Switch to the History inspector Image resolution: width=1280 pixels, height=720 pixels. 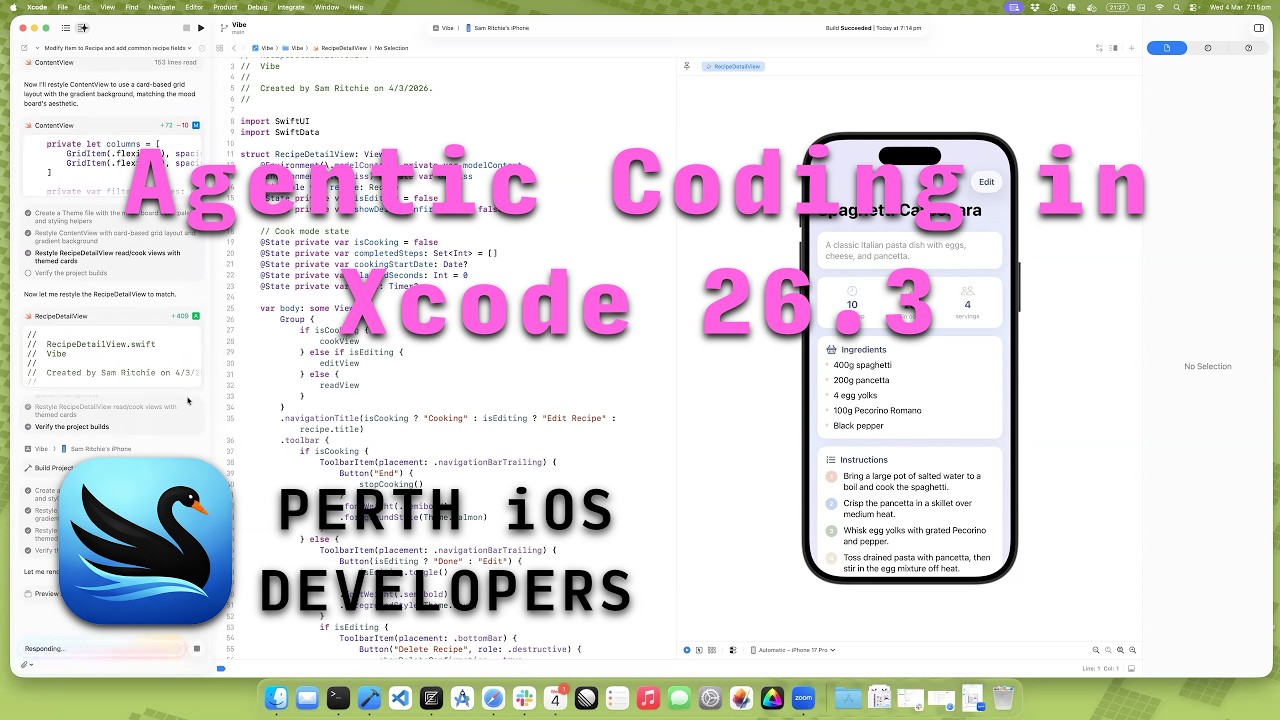click(x=1208, y=48)
